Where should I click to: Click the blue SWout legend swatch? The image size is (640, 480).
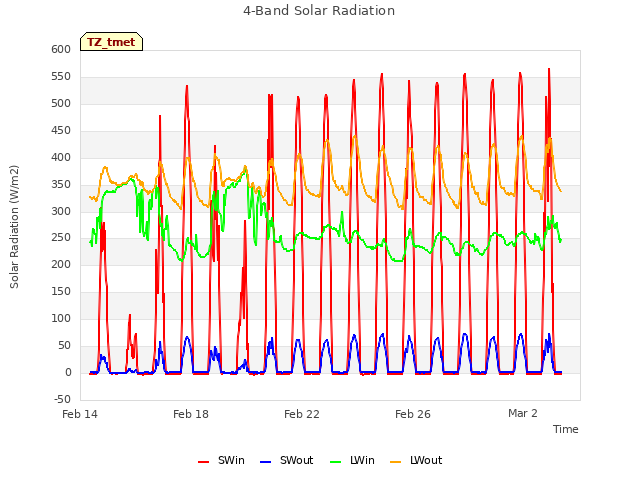click(266, 462)
